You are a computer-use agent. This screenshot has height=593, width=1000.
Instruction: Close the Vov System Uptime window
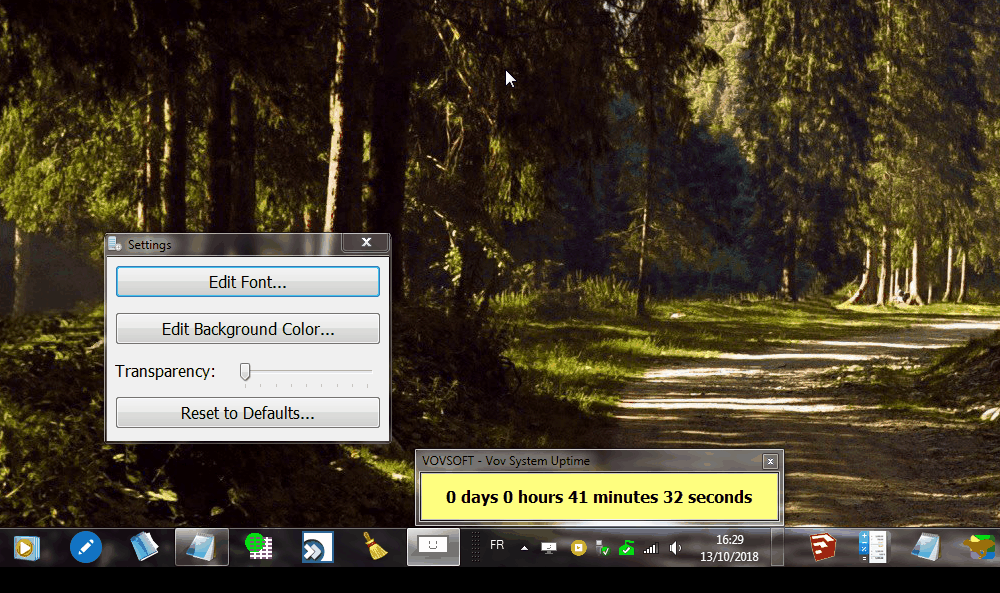(x=770, y=461)
